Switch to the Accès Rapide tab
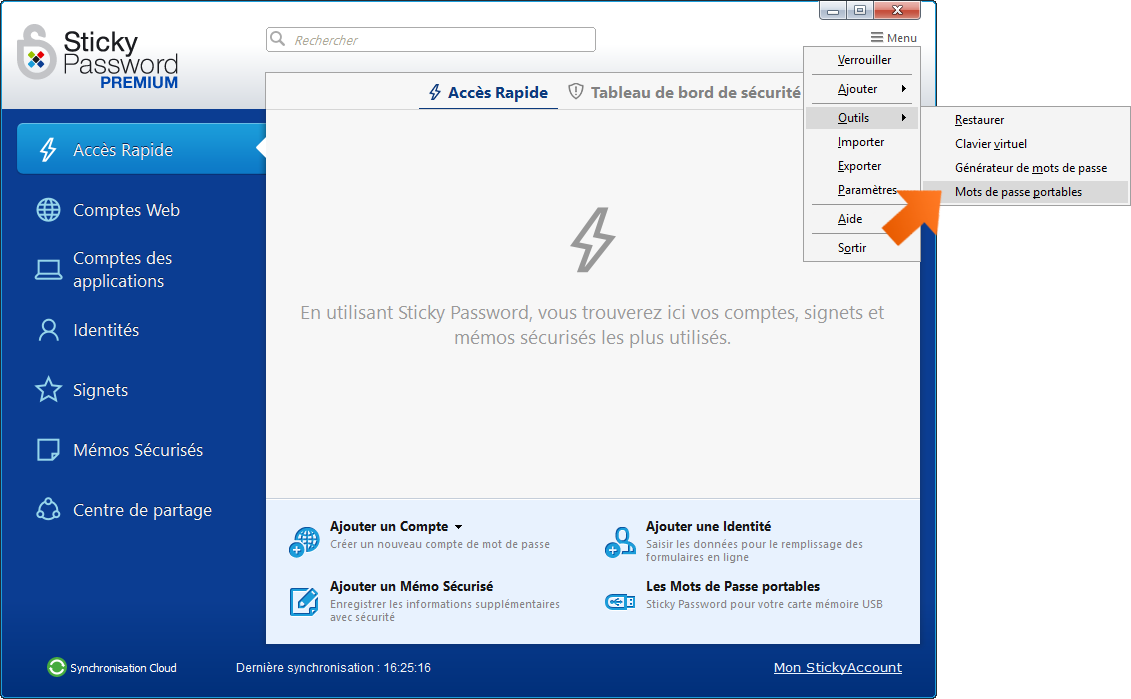The image size is (1131, 699). click(488, 92)
